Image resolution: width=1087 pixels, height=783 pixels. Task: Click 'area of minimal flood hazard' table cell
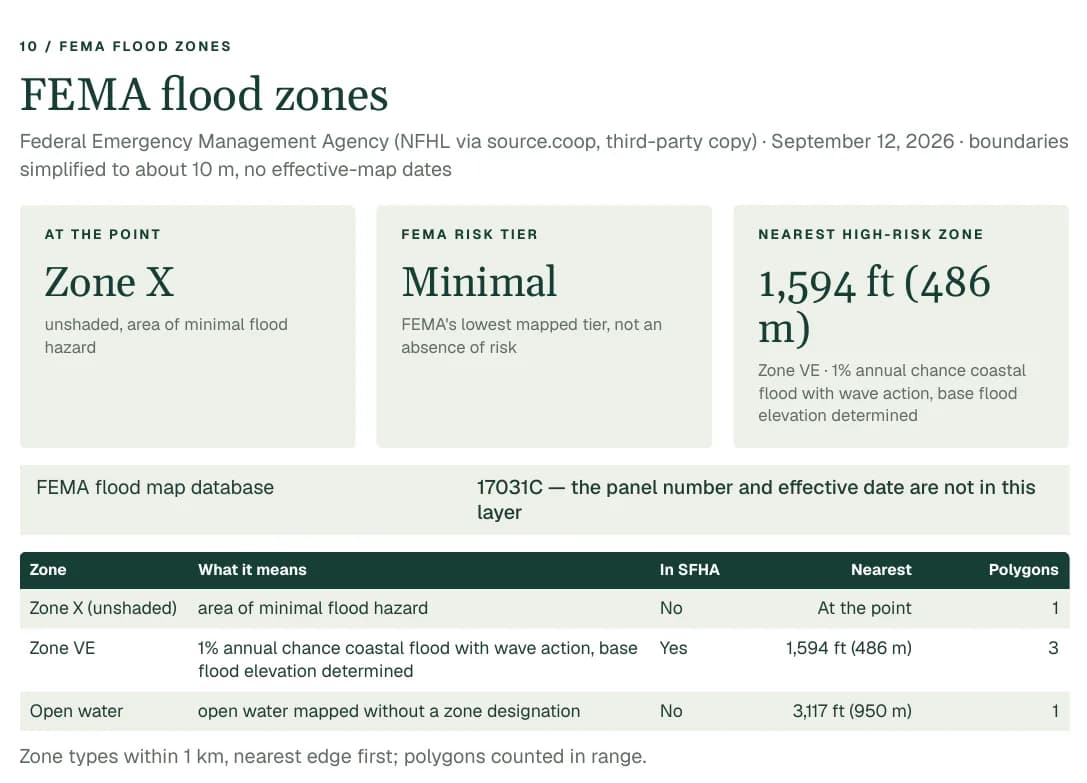[313, 608]
